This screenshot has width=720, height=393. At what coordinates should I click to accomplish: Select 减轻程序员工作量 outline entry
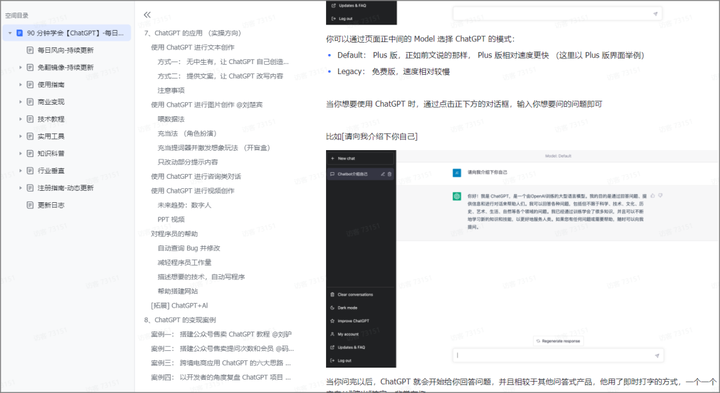pyautogui.click(x=184, y=263)
